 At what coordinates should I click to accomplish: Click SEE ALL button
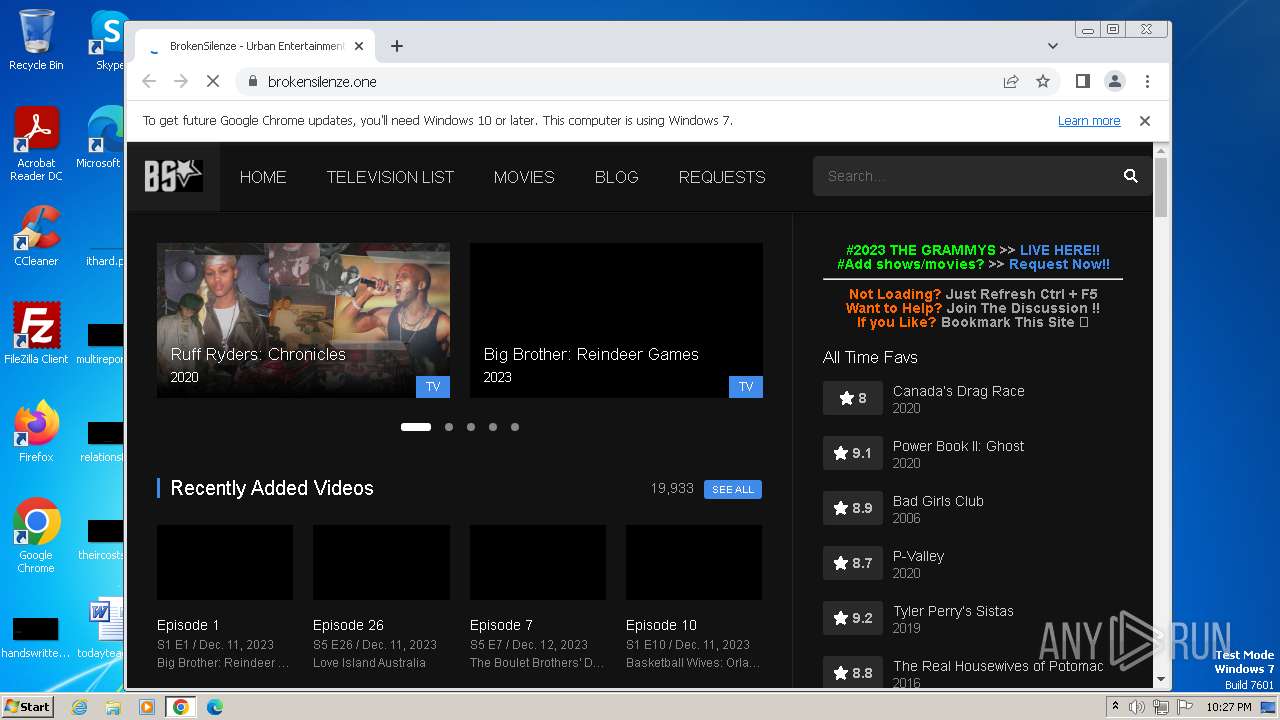[x=733, y=489]
